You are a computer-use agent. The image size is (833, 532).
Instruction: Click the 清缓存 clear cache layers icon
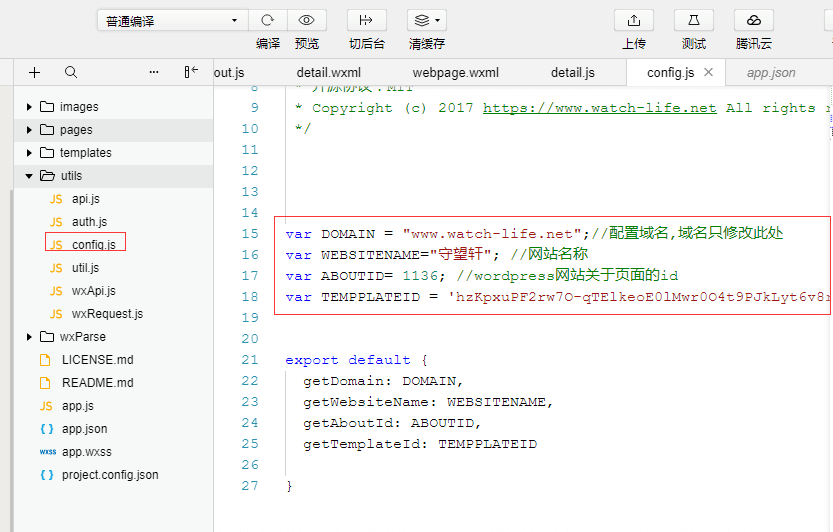coord(426,20)
